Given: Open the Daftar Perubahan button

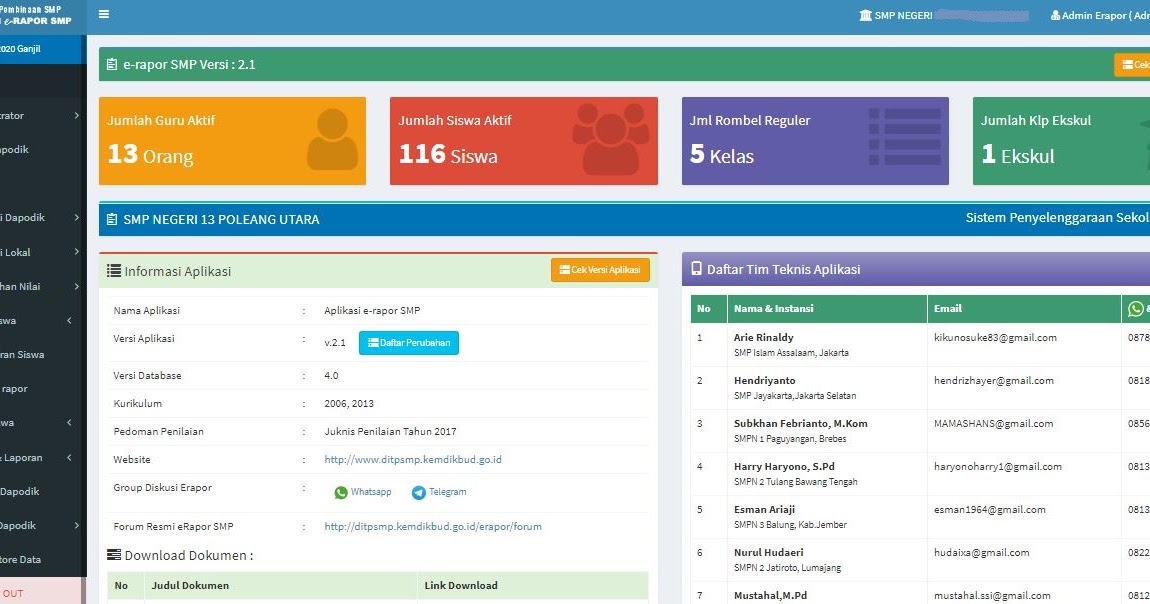Looking at the screenshot, I should coord(408,344).
